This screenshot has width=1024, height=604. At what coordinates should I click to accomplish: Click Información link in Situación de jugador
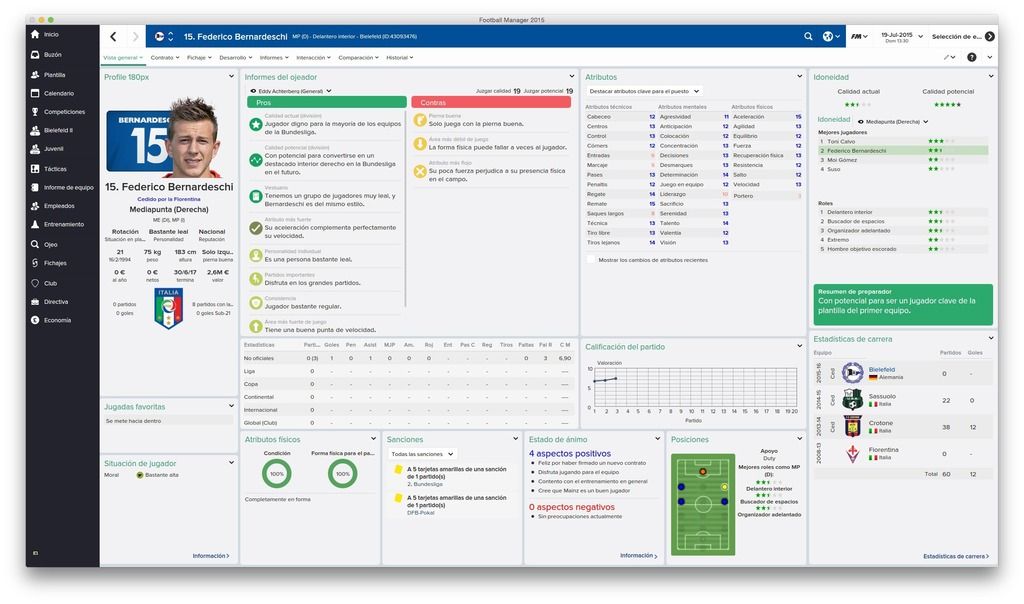pos(210,556)
